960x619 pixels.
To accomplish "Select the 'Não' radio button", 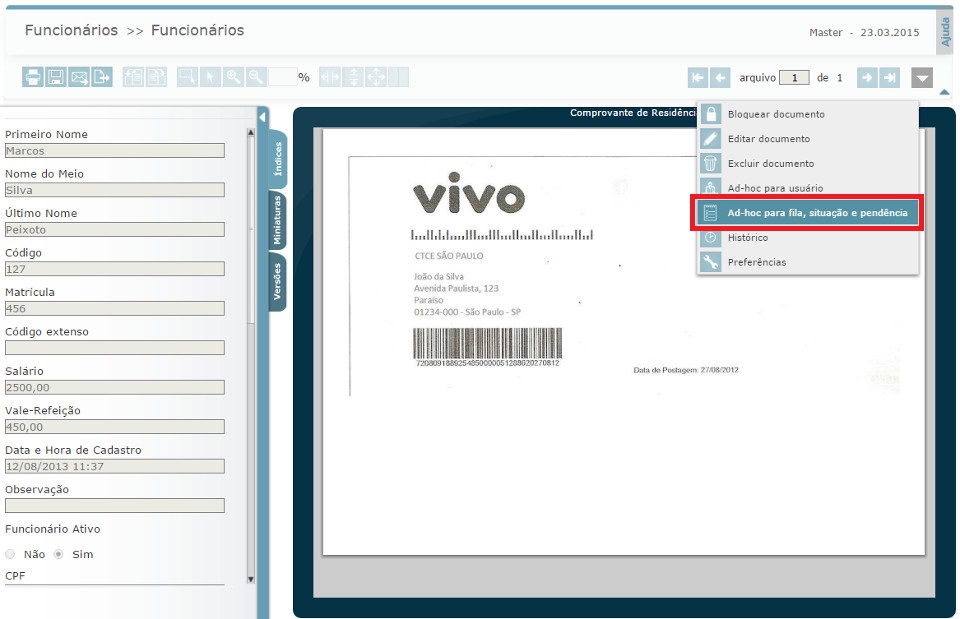I will pyautogui.click(x=11, y=554).
